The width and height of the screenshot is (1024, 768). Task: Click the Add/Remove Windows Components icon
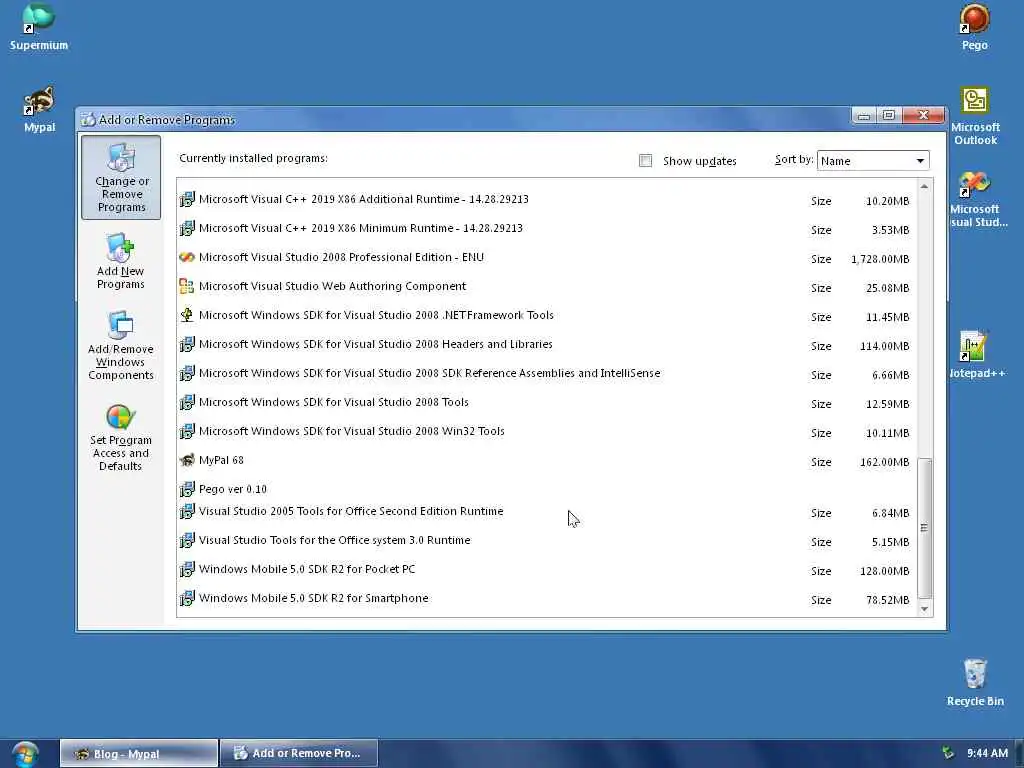120,325
